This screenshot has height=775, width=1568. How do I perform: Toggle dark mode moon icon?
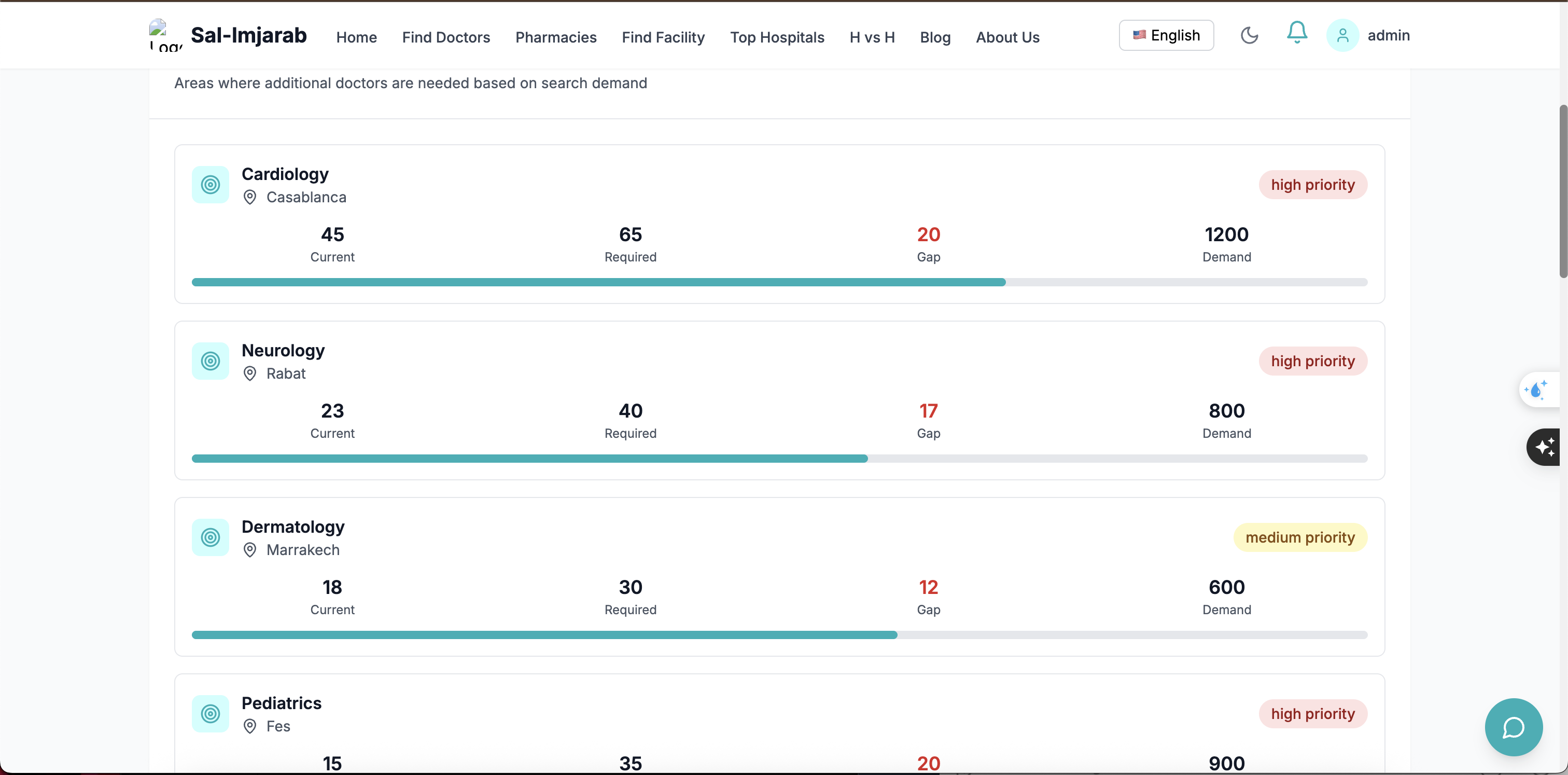tap(1249, 35)
